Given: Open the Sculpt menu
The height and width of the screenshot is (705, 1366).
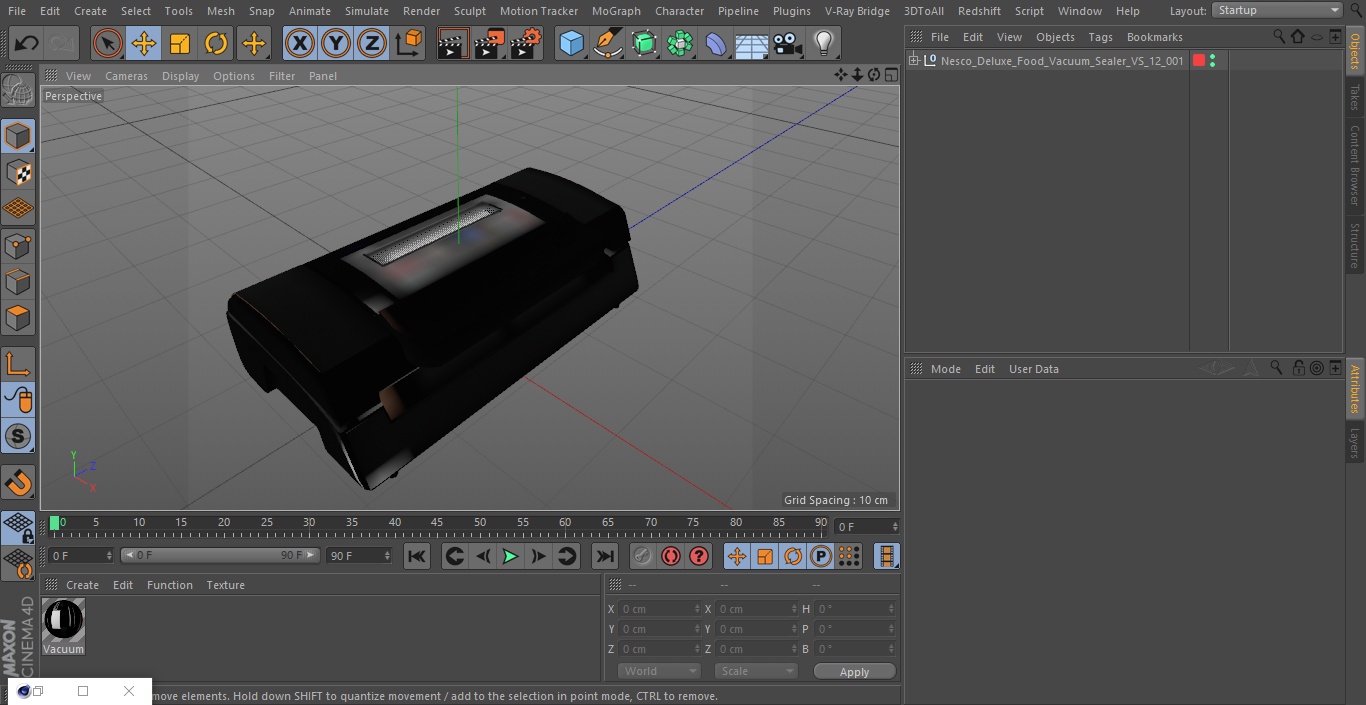Looking at the screenshot, I should tap(469, 11).
